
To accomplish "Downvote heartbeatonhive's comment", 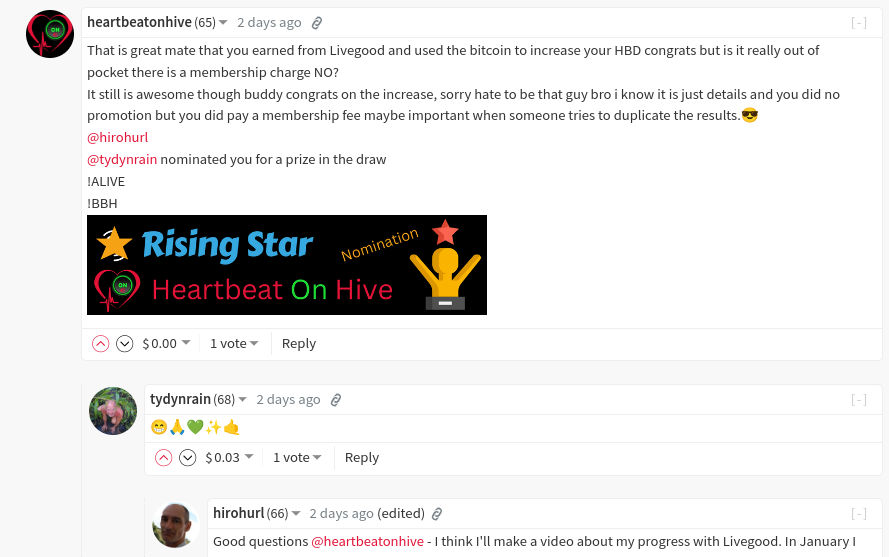I will [x=125, y=344].
